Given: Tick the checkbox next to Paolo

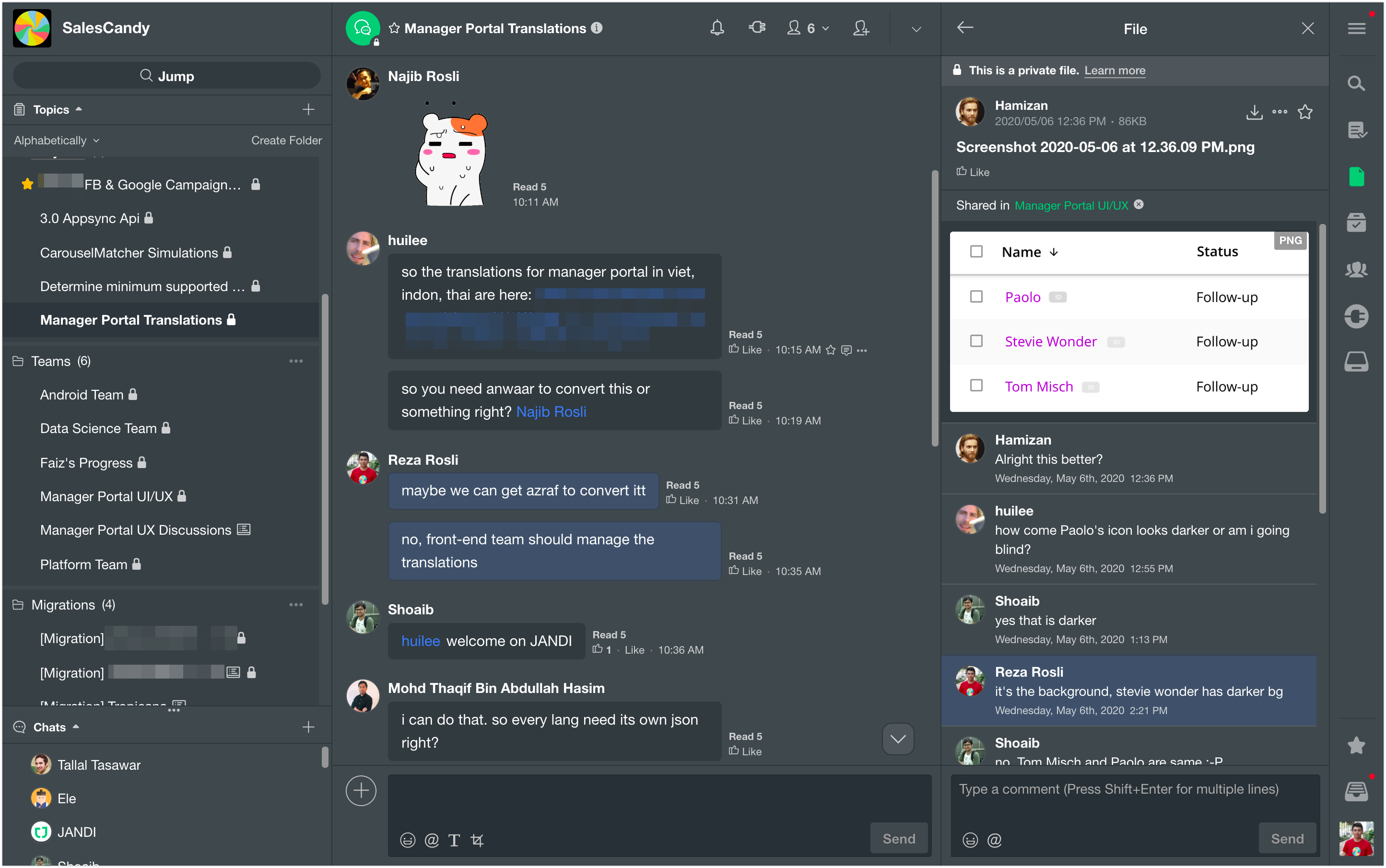Looking at the screenshot, I should [976, 296].
